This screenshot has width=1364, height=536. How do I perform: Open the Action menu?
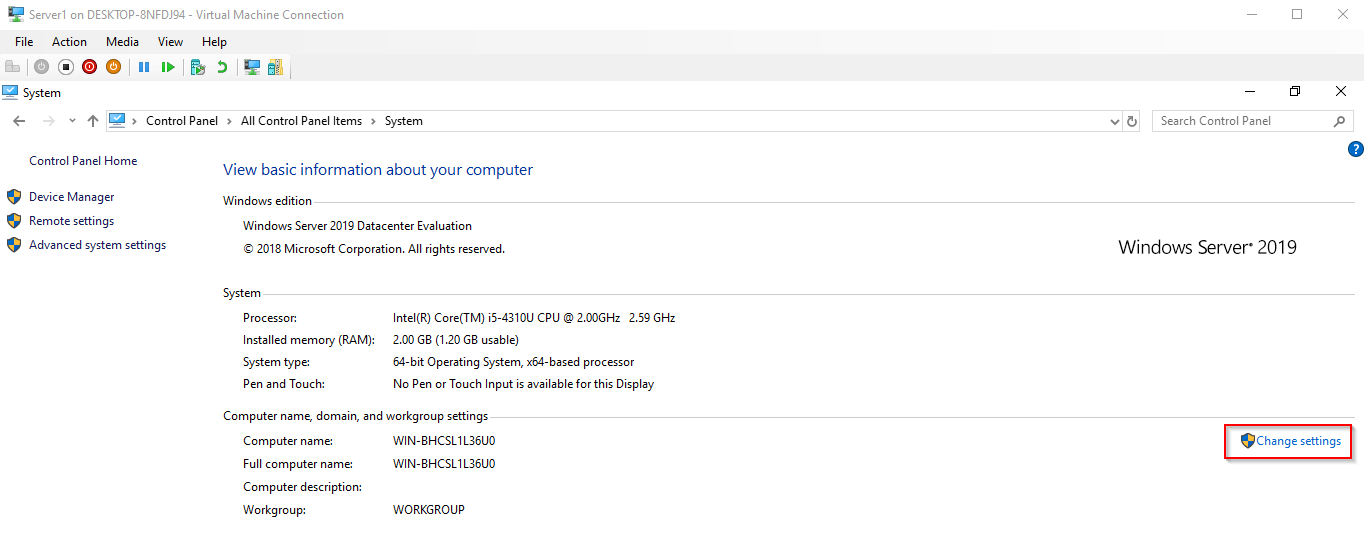(69, 42)
